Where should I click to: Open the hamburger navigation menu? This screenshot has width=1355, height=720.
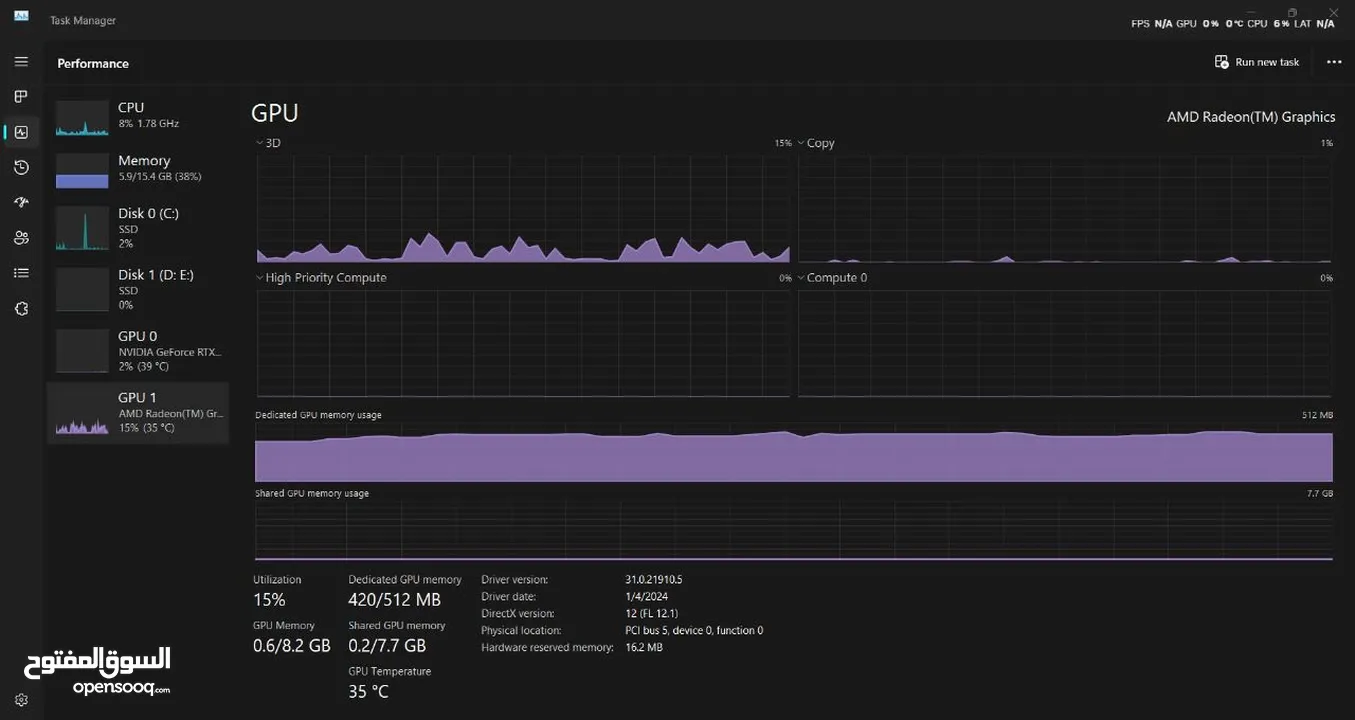pos(21,62)
